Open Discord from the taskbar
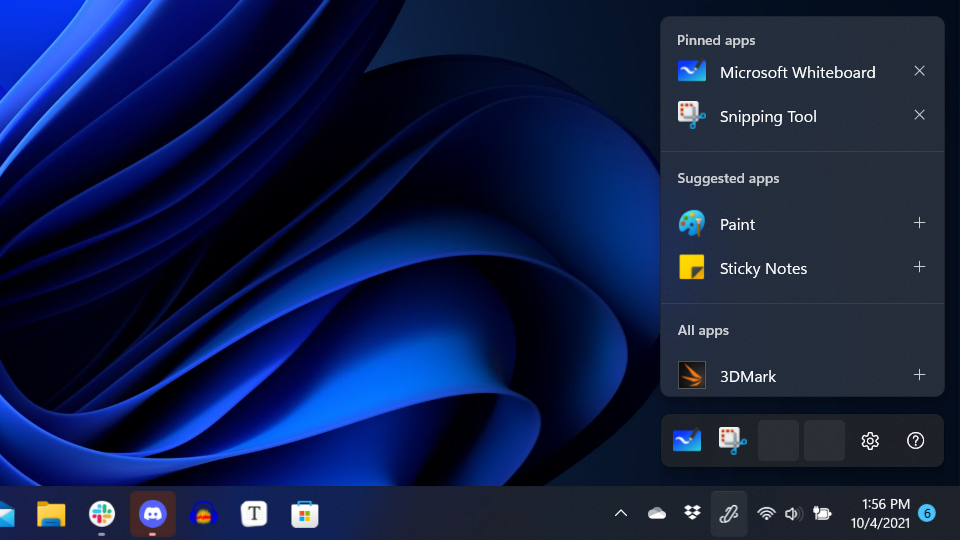Screen dimensions: 960x540 [x=152, y=514]
